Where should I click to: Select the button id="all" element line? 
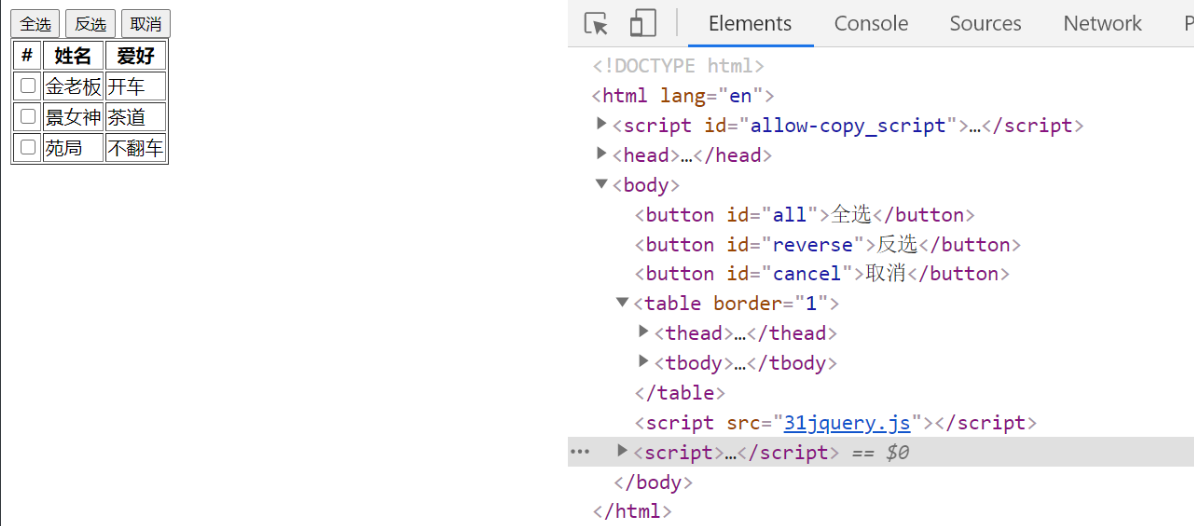pos(805,215)
